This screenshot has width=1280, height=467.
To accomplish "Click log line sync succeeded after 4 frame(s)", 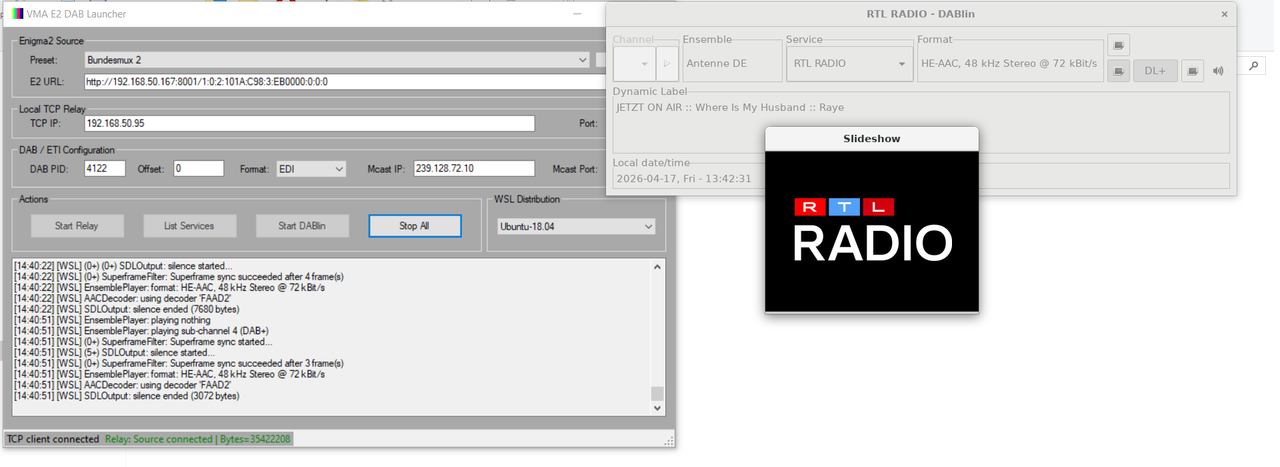I will click(x=179, y=277).
